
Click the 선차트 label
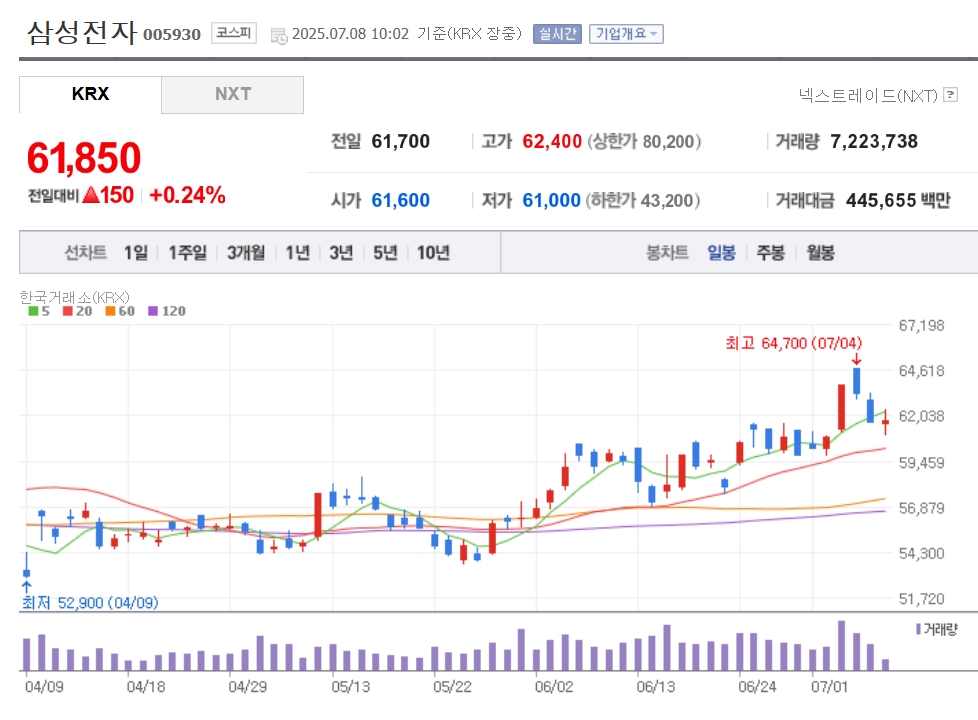click(85, 253)
